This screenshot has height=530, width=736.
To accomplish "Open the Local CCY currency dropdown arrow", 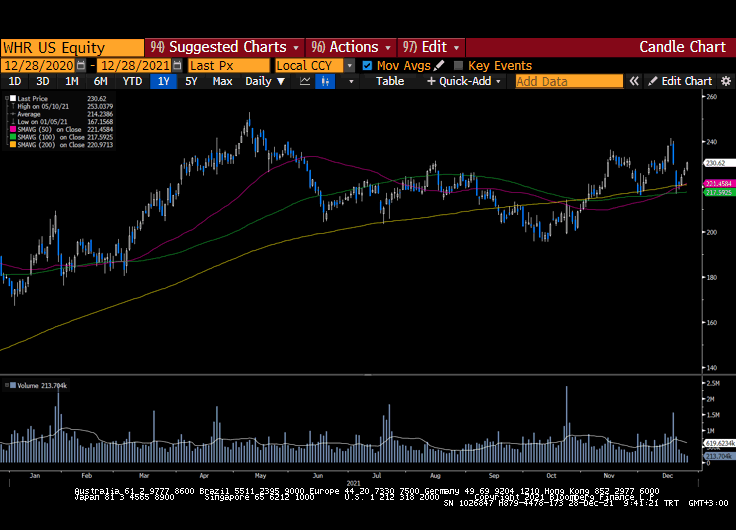I will (349, 66).
